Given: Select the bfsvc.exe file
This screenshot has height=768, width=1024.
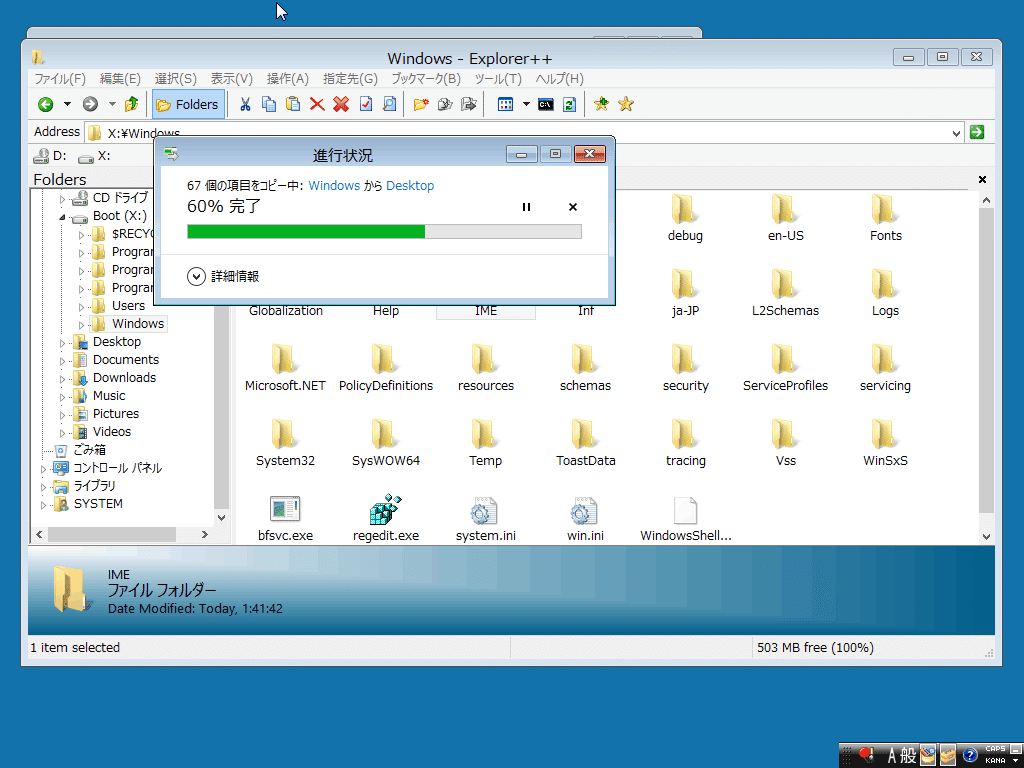Looking at the screenshot, I should point(285,519).
